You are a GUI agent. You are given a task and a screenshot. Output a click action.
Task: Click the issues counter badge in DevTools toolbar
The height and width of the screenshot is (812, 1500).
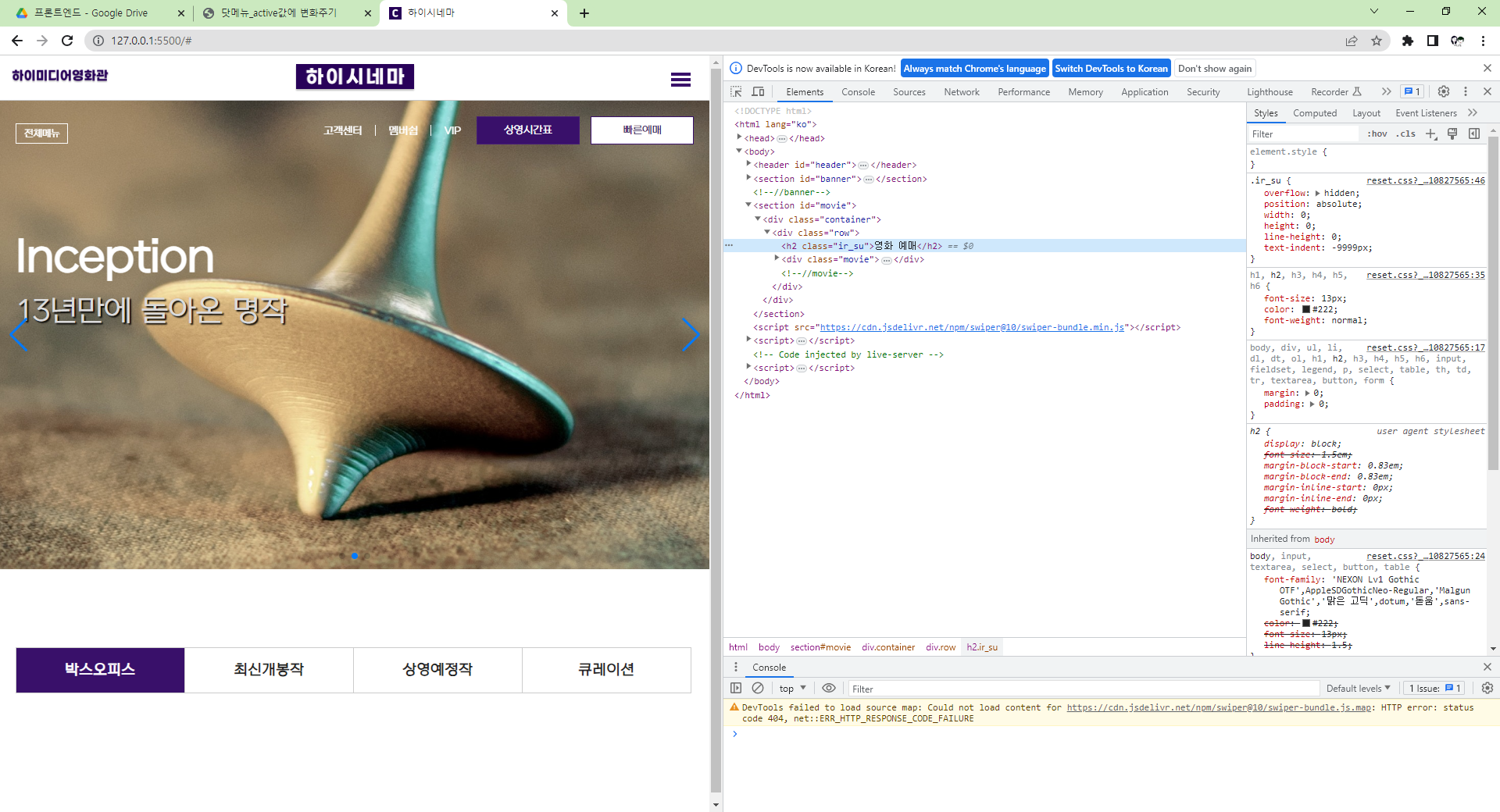click(x=1412, y=91)
